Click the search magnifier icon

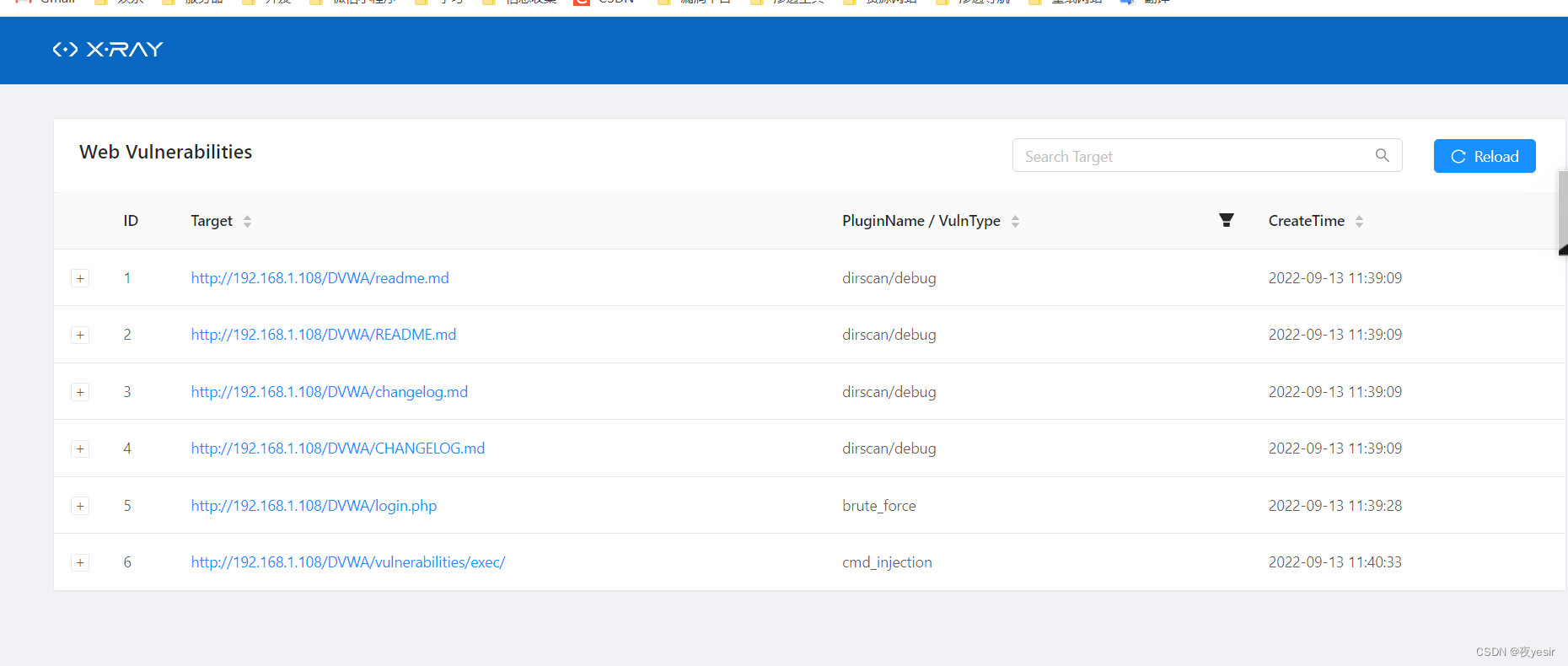tap(1383, 155)
